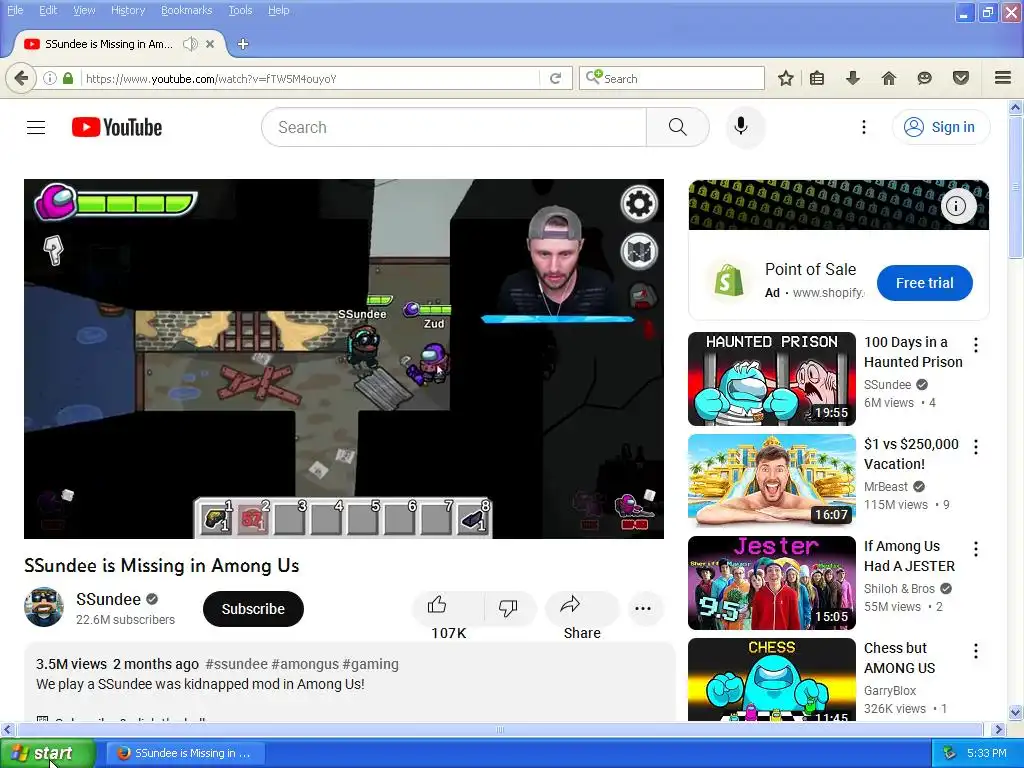Click the video player to pause

click(x=344, y=359)
